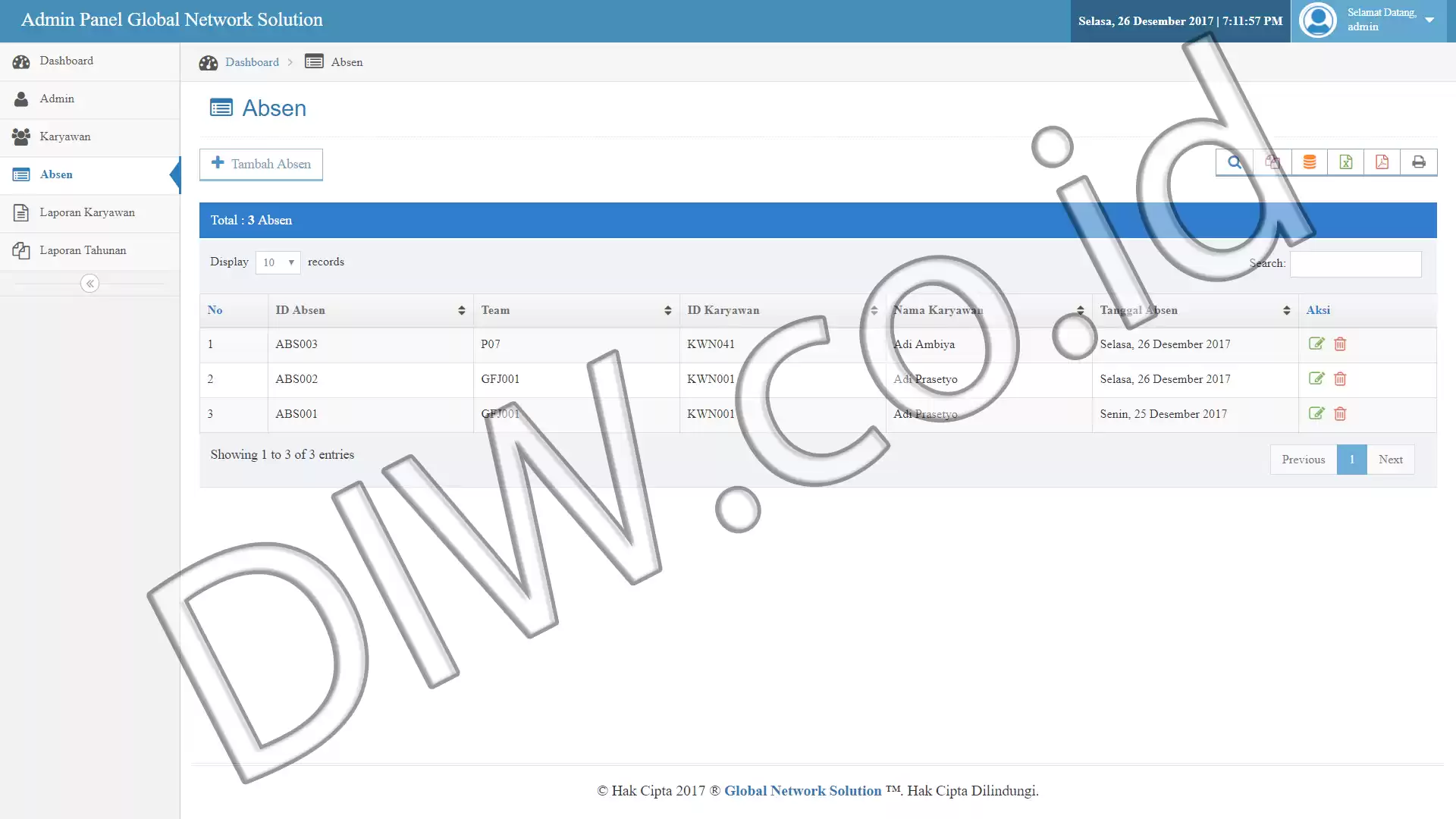
Task: Focus the table Search input field
Action: coord(1355,264)
